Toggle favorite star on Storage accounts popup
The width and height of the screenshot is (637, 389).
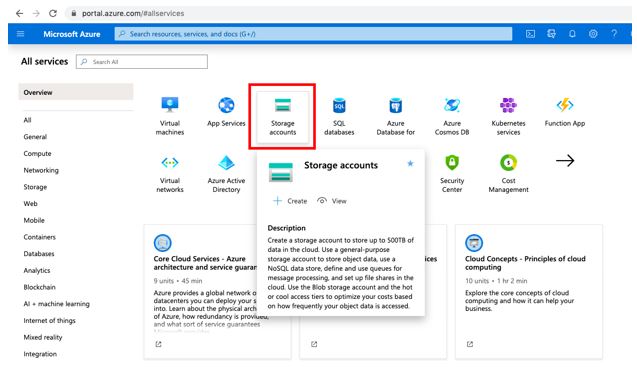410,164
